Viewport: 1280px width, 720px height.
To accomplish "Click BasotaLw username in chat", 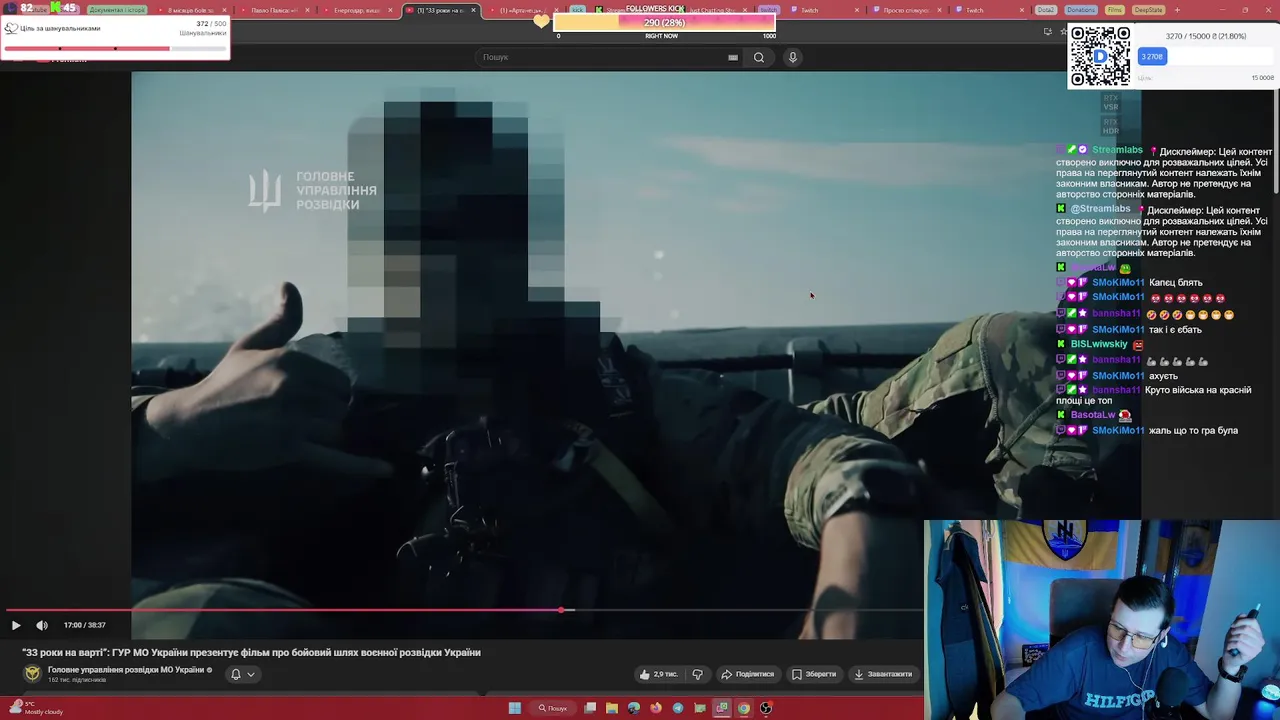I will 1093,415.
